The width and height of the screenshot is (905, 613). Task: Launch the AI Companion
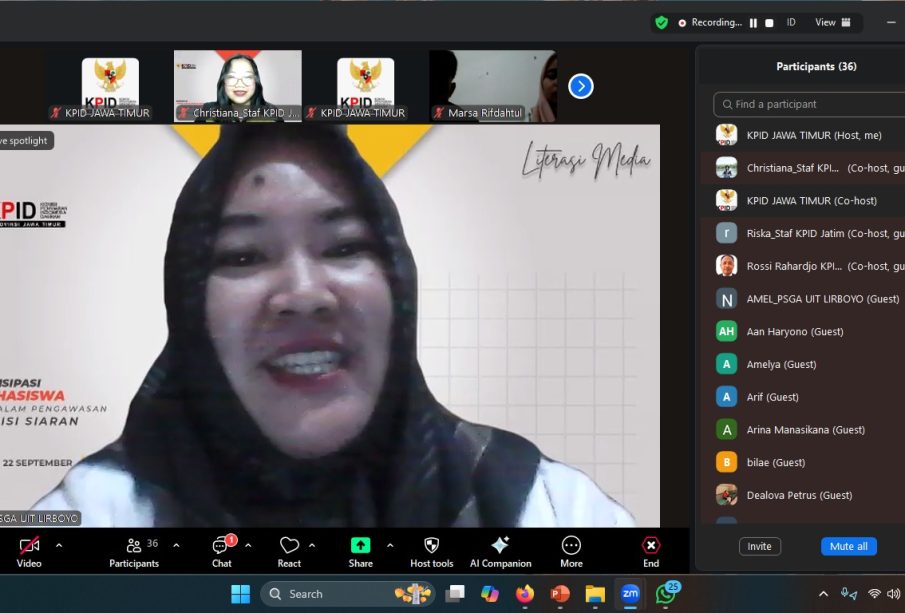point(500,546)
